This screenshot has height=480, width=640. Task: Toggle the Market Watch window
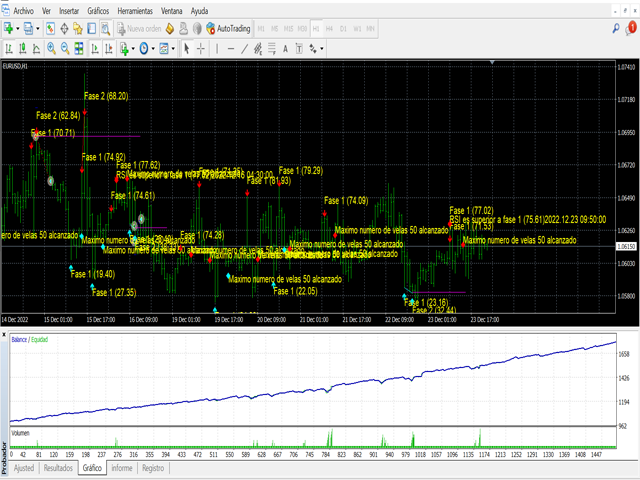point(50,29)
